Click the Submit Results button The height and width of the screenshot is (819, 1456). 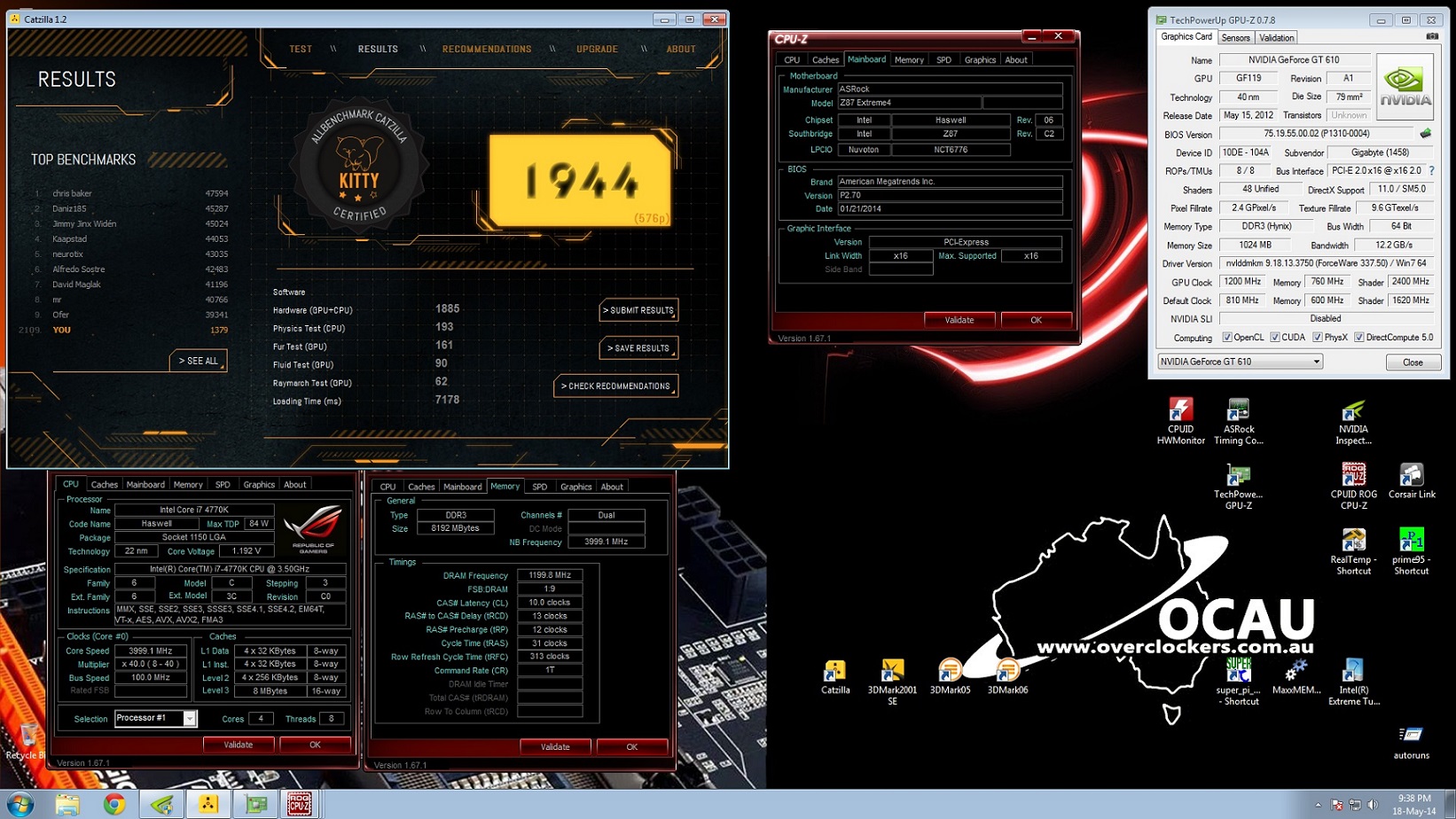tap(638, 310)
